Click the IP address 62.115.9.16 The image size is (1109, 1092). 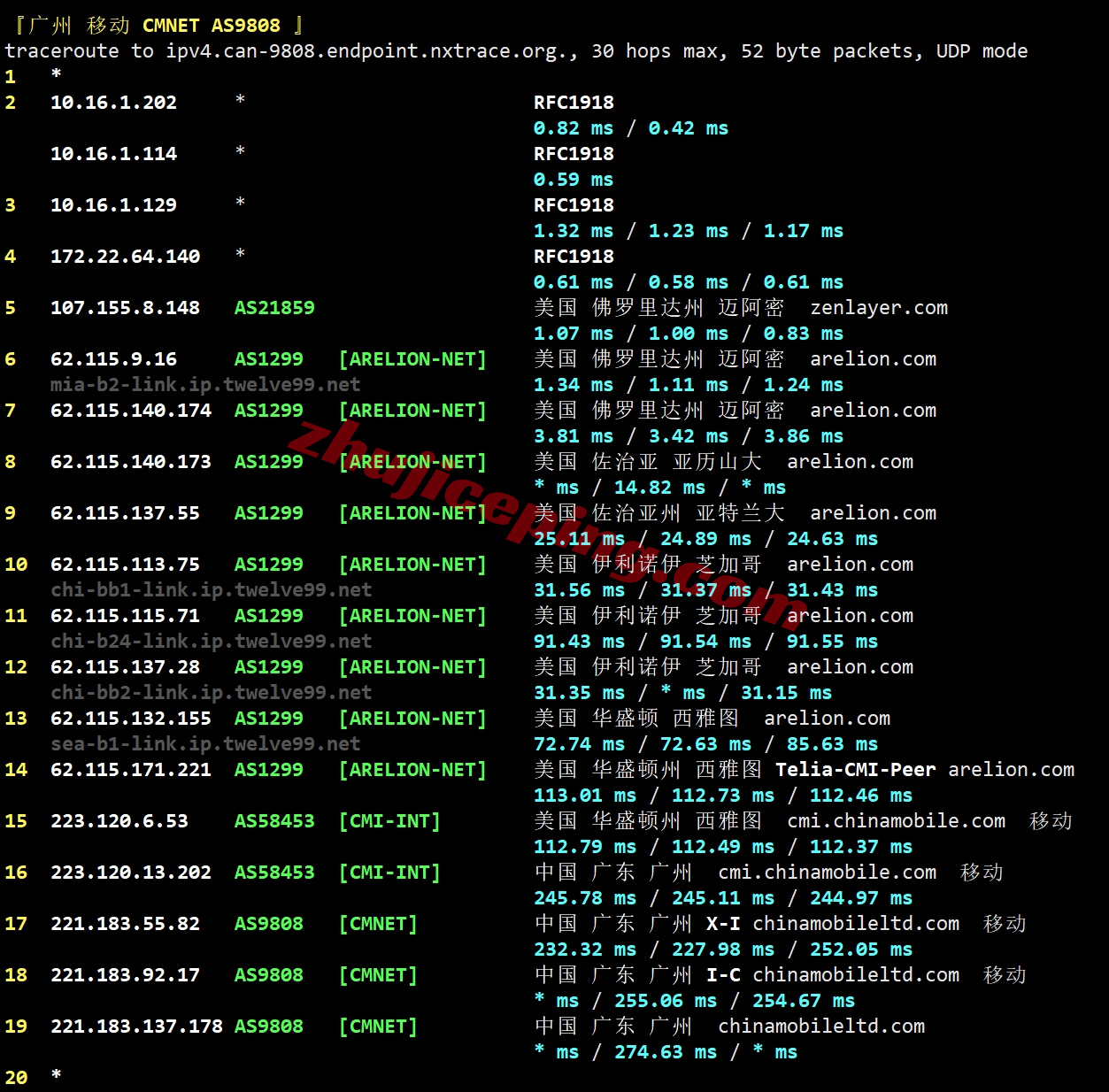coord(113,359)
